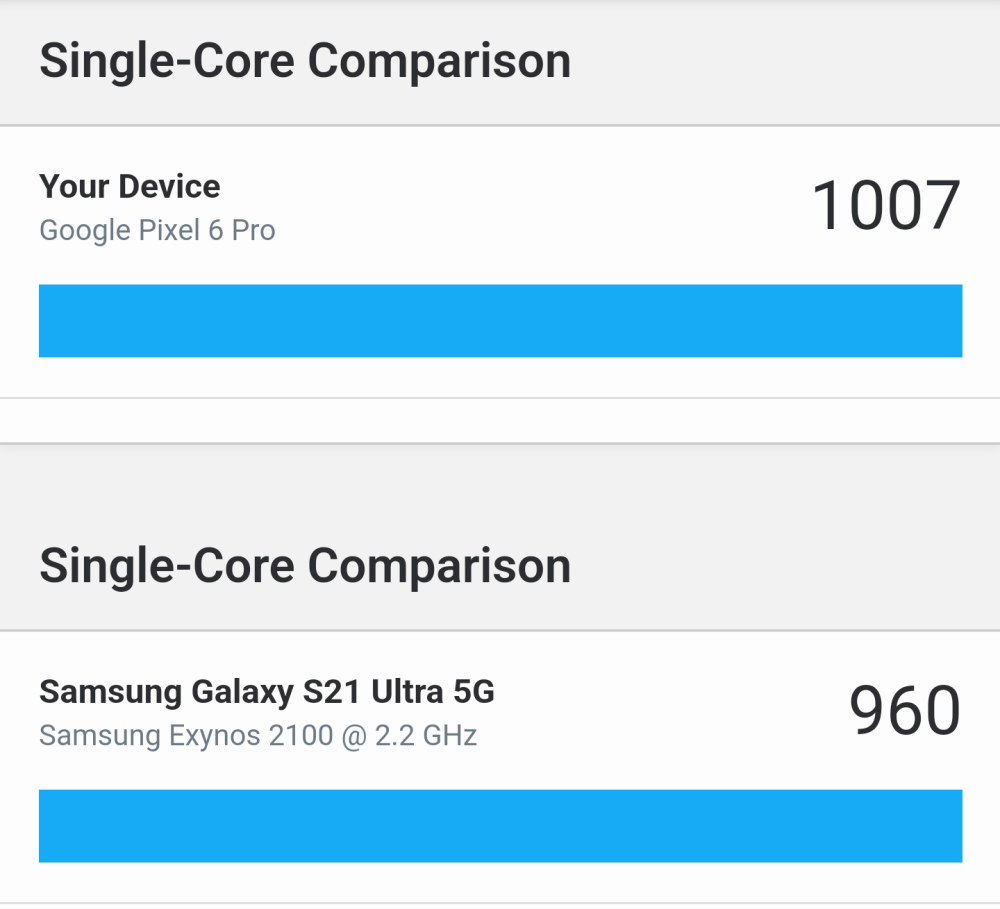Tap the Google Pixel 6 Pro subtitle
Viewport: 1000px width, 909px height.
tap(157, 231)
